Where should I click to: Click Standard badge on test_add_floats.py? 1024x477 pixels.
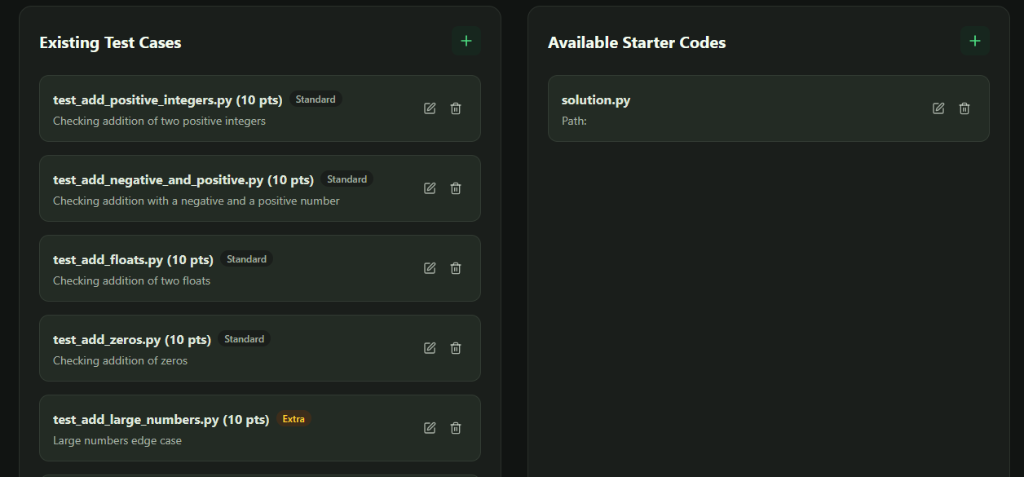coord(246,259)
